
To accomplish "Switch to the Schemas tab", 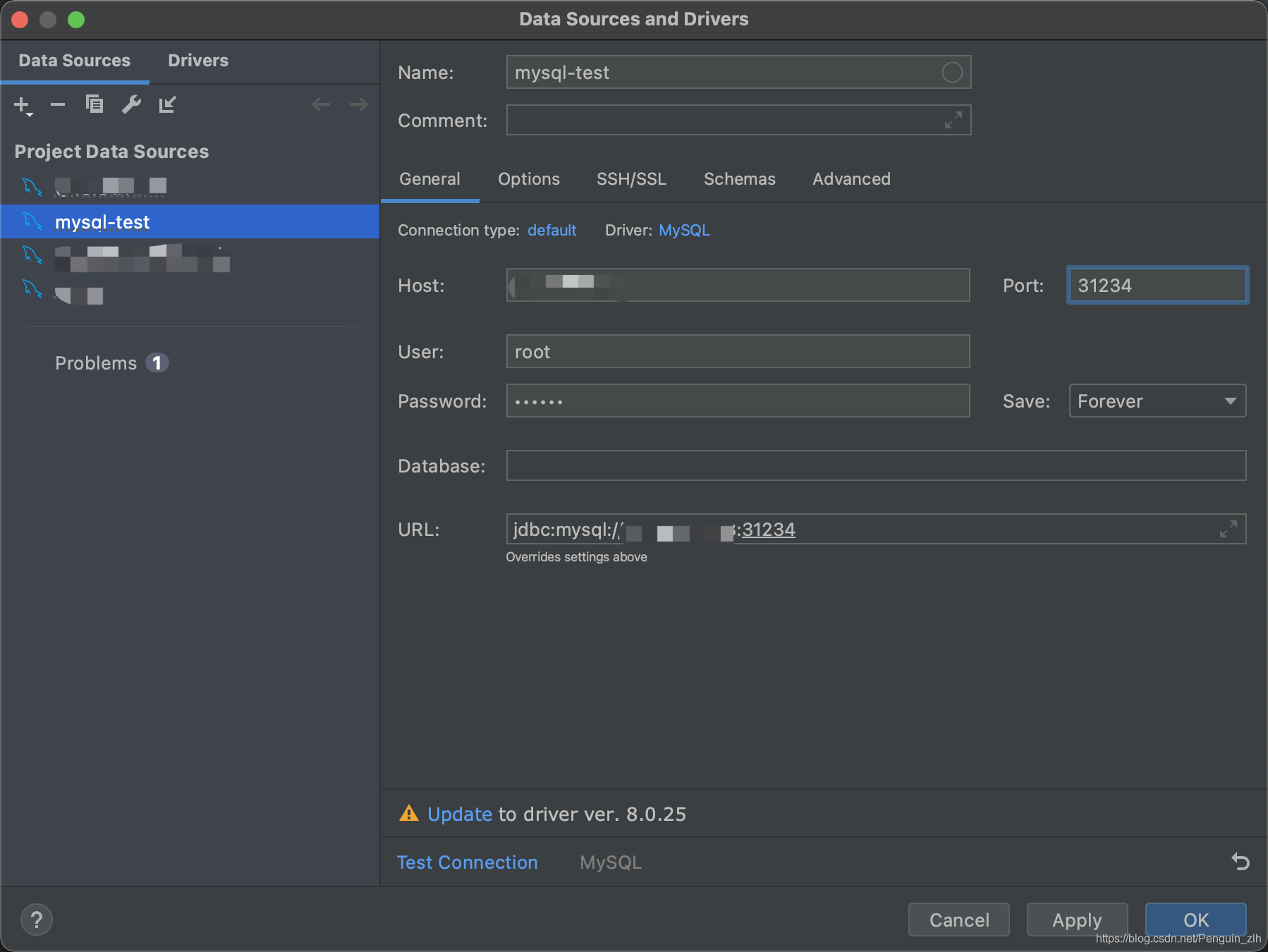I will click(x=738, y=179).
